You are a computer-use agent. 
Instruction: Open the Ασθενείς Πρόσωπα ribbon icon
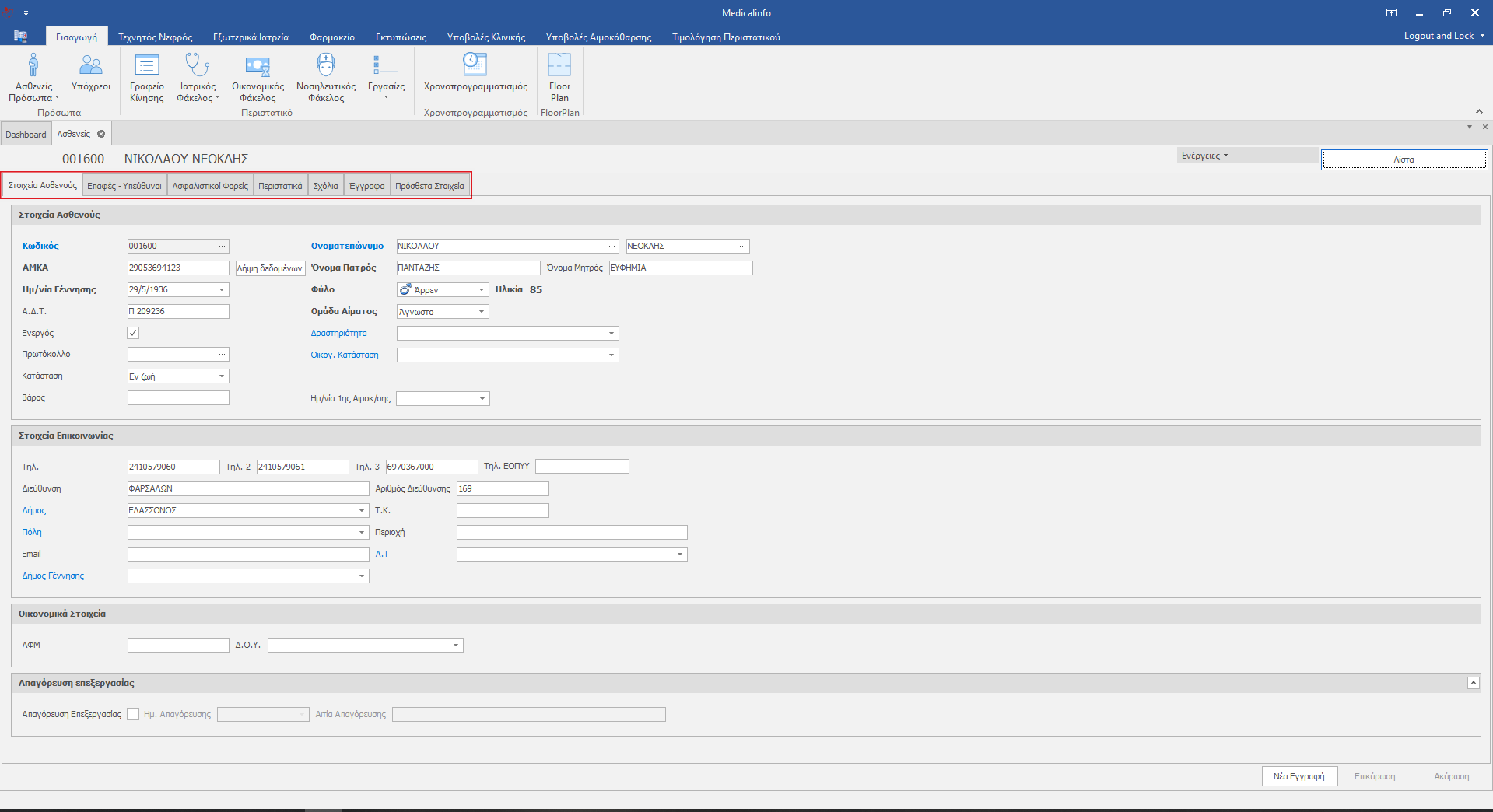pos(33,65)
